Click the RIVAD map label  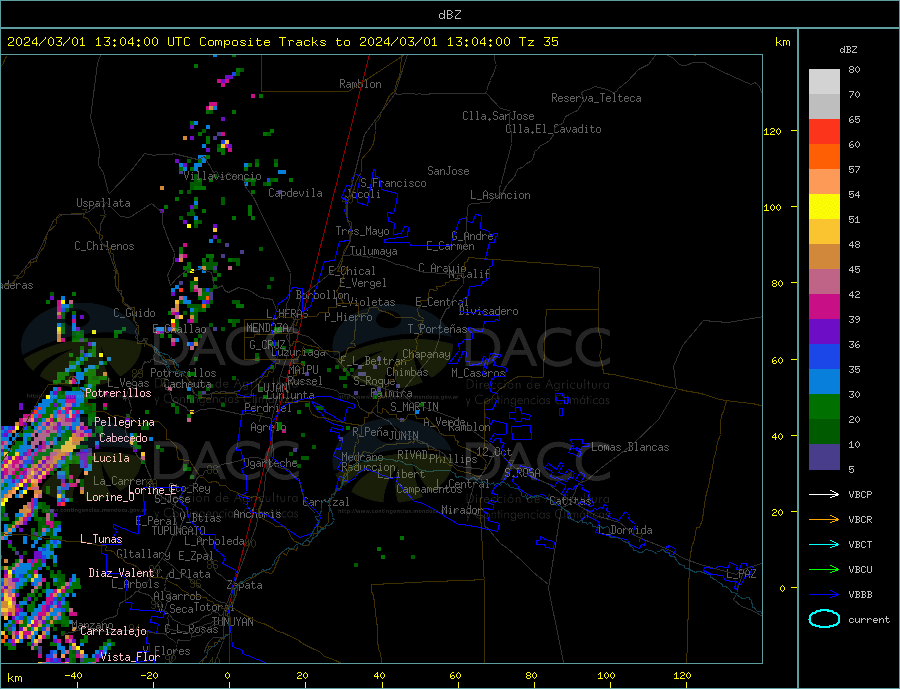[413, 455]
